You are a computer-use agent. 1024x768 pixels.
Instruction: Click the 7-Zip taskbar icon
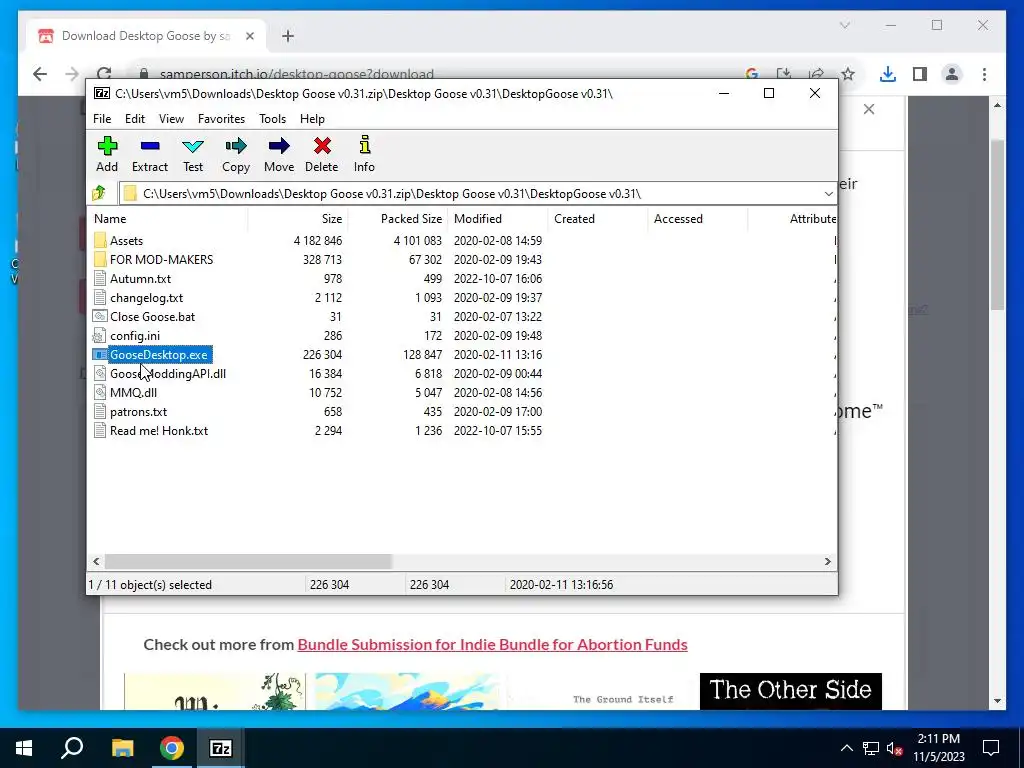click(220, 748)
